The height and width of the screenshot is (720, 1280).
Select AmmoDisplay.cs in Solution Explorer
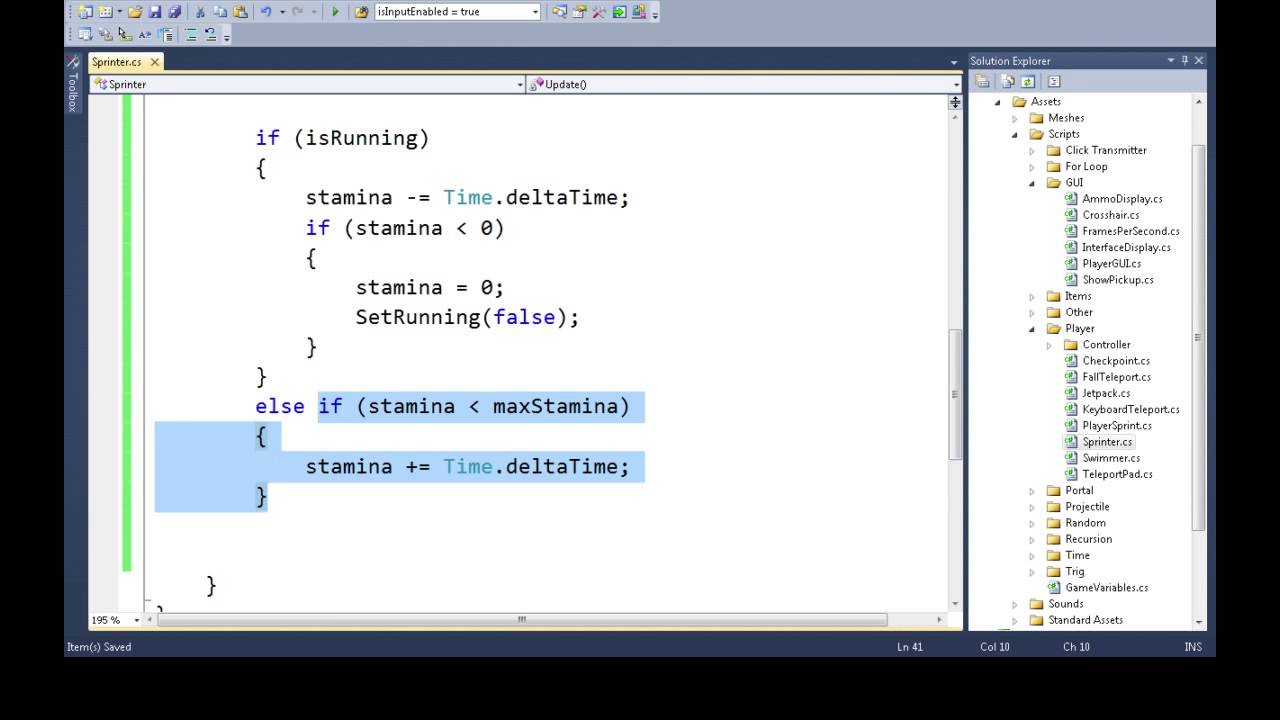click(1122, 199)
